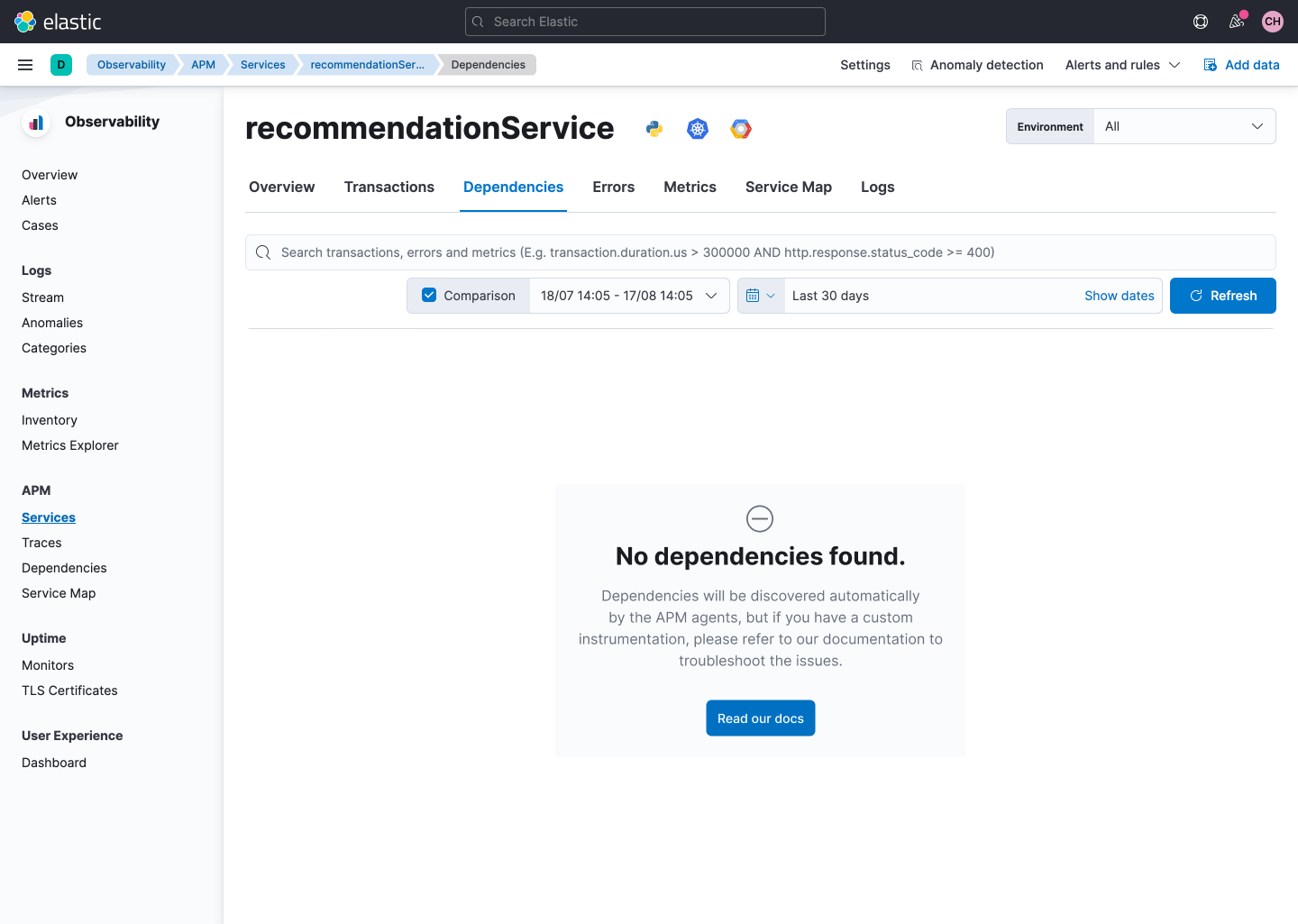This screenshot has width=1298, height=924.
Task: Click the CH user avatar
Action: pos(1272,21)
